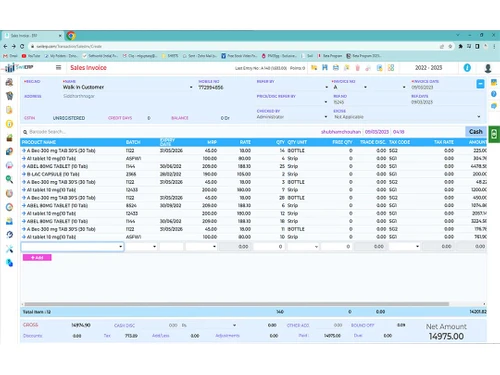Click the RATE column header
The width and height of the screenshot is (500, 375).
[x=245, y=142]
